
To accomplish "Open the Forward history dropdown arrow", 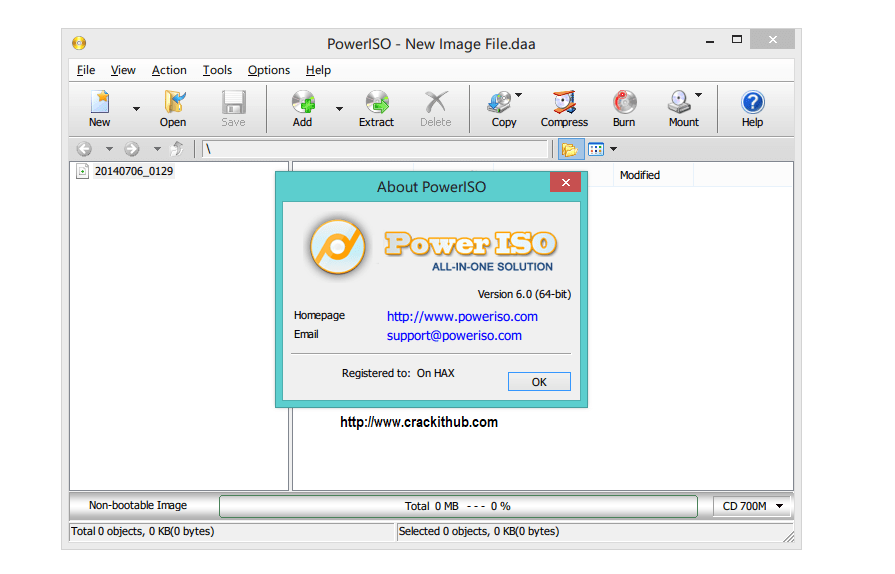I will 157,149.
